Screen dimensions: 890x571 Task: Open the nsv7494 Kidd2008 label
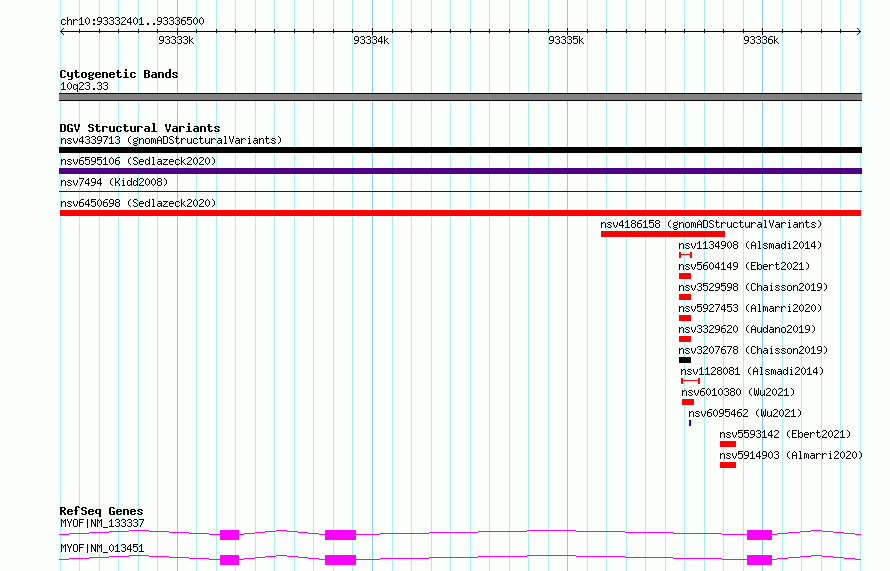pos(114,182)
